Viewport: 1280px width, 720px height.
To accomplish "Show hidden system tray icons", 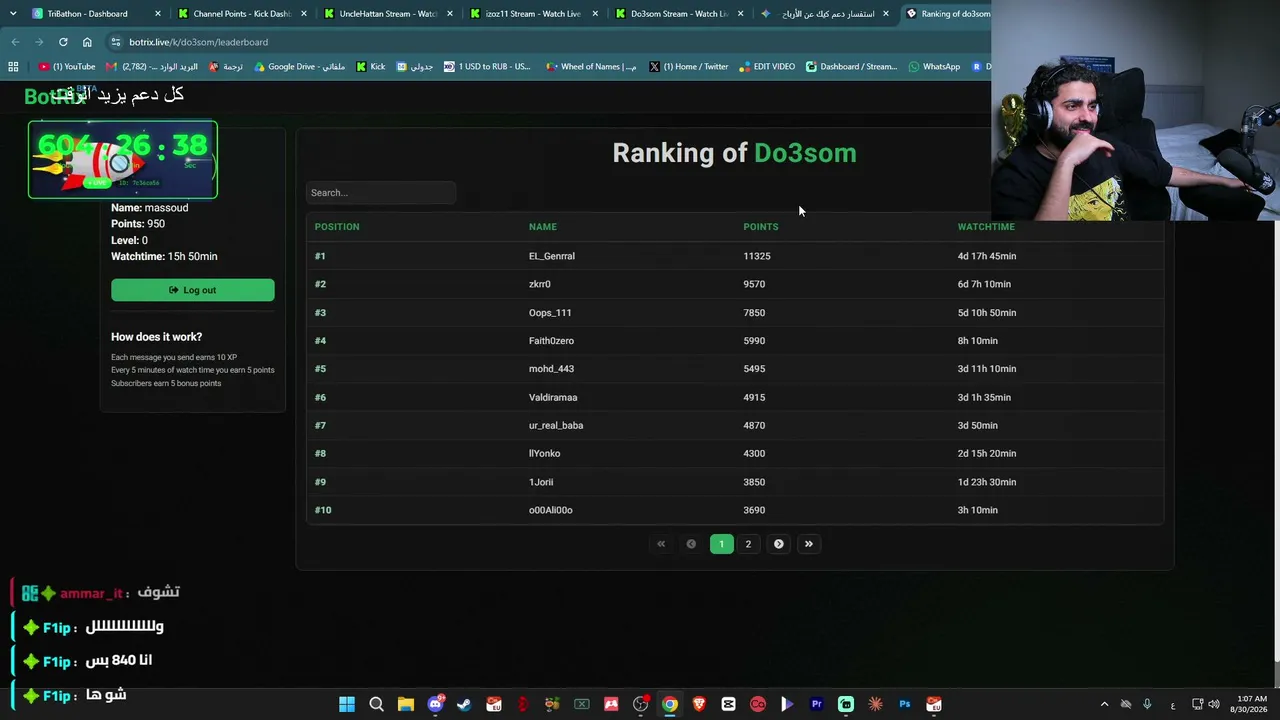I will click(x=1104, y=705).
